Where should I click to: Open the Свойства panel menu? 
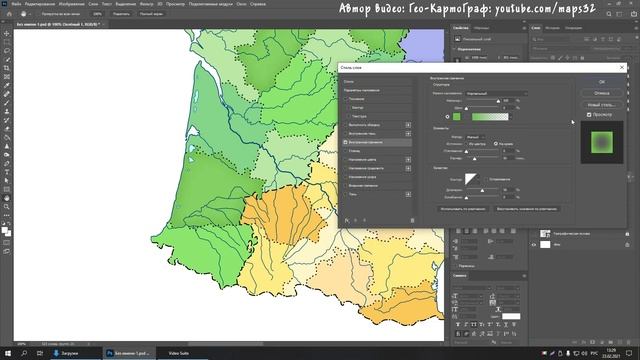tap(524, 28)
